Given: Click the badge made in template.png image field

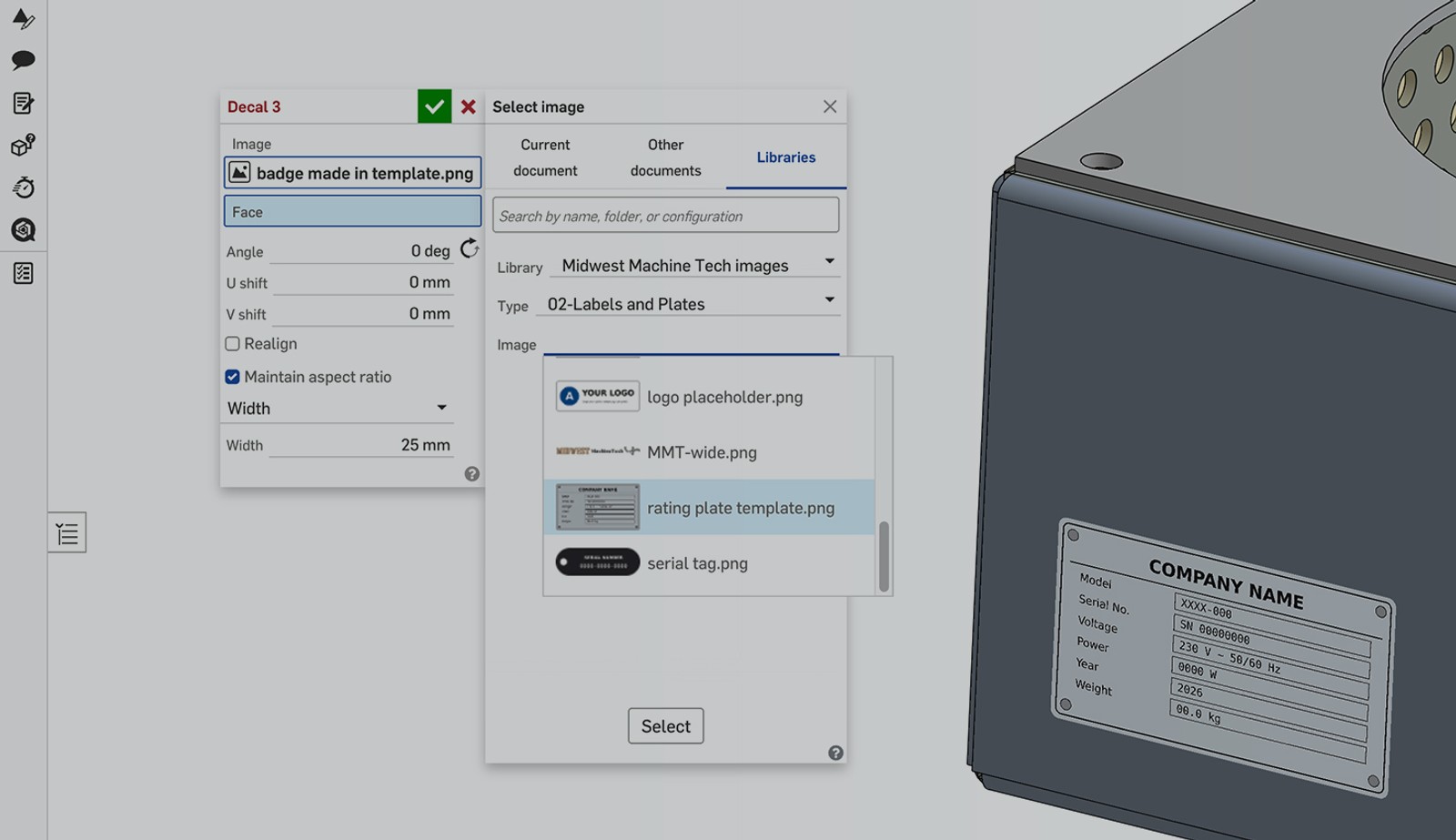Looking at the screenshot, I should (x=353, y=173).
